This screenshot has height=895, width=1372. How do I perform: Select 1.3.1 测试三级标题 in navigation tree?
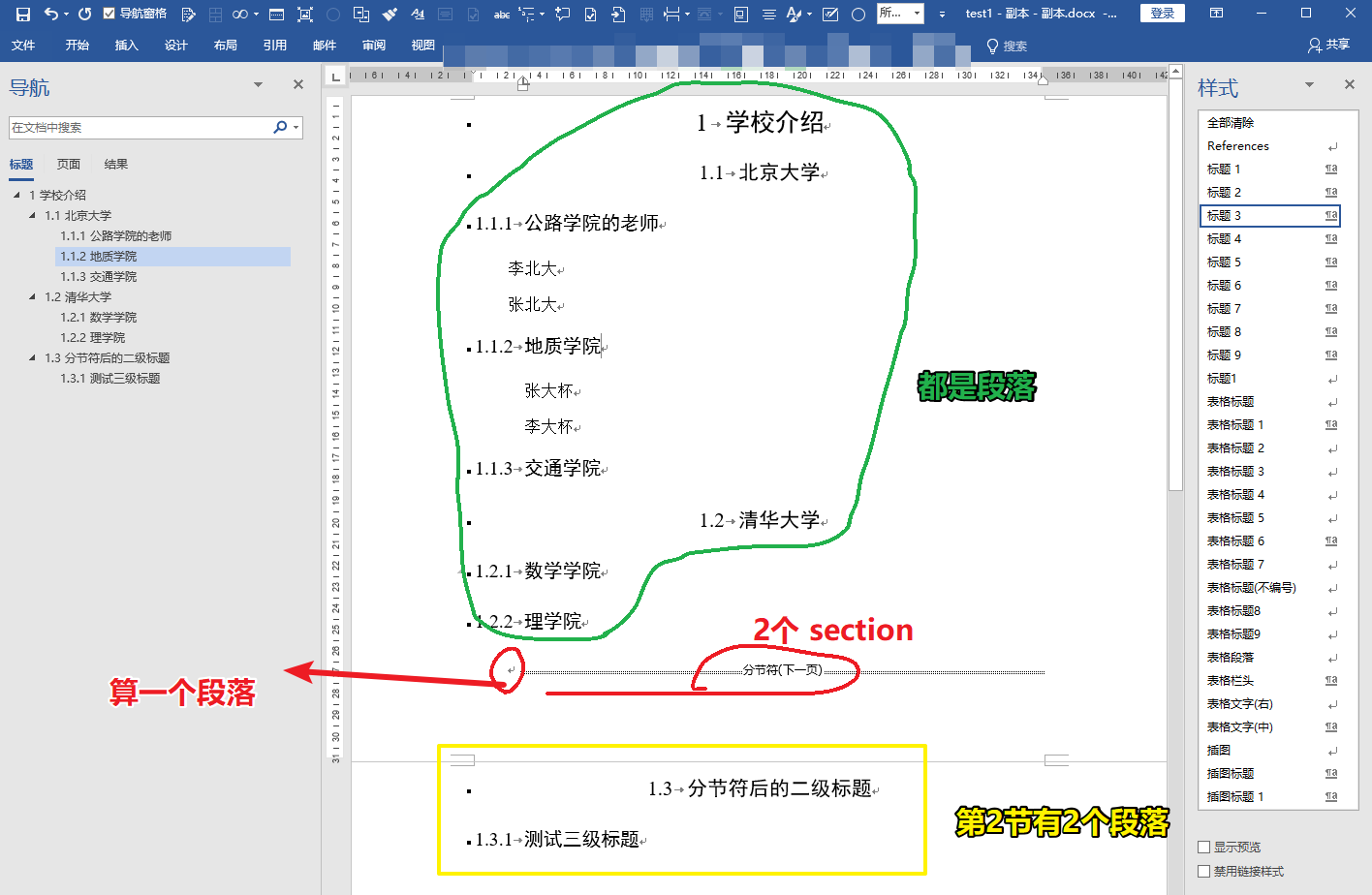(x=110, y=379)
